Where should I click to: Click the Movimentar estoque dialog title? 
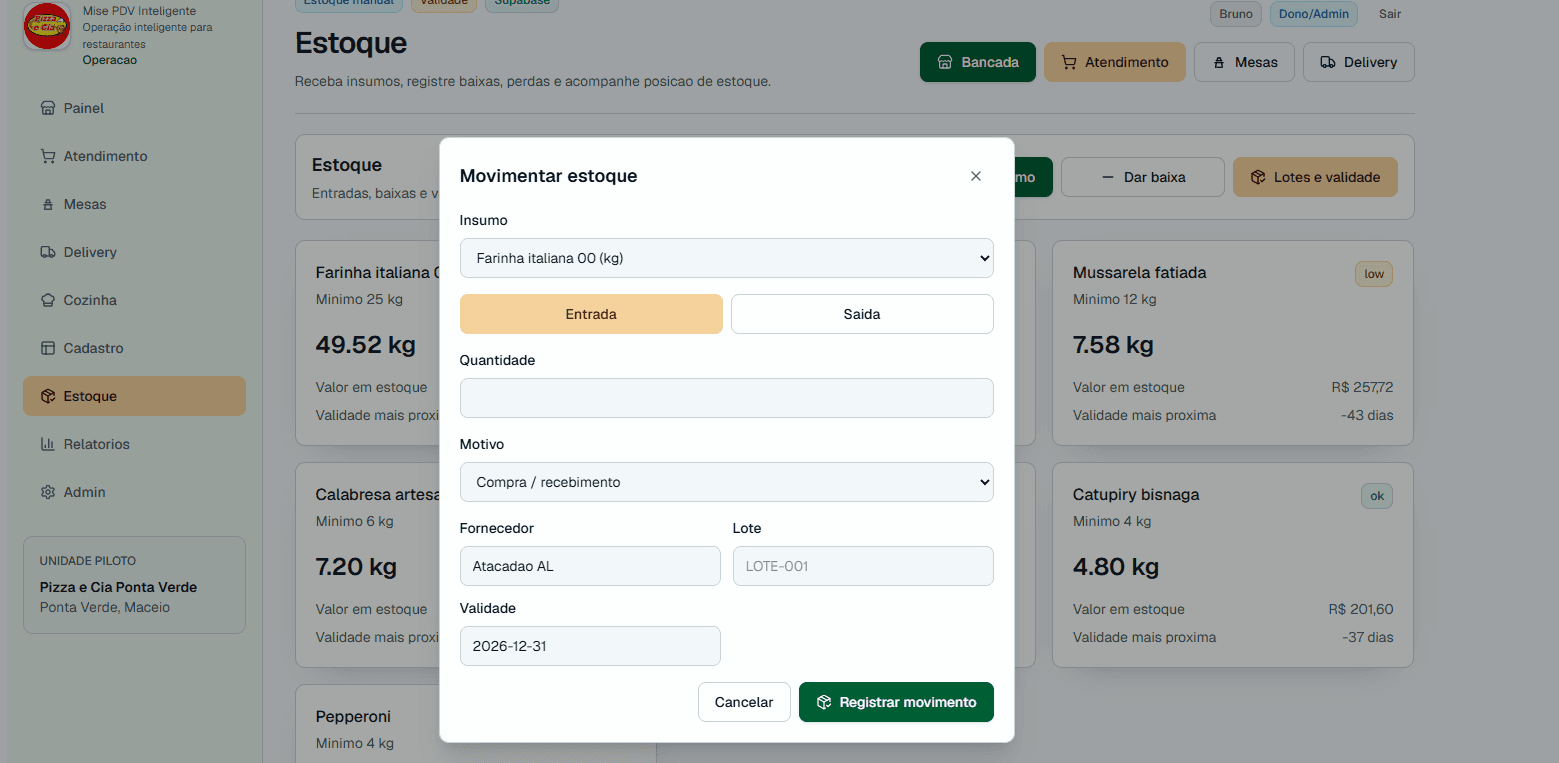point(548,176)
